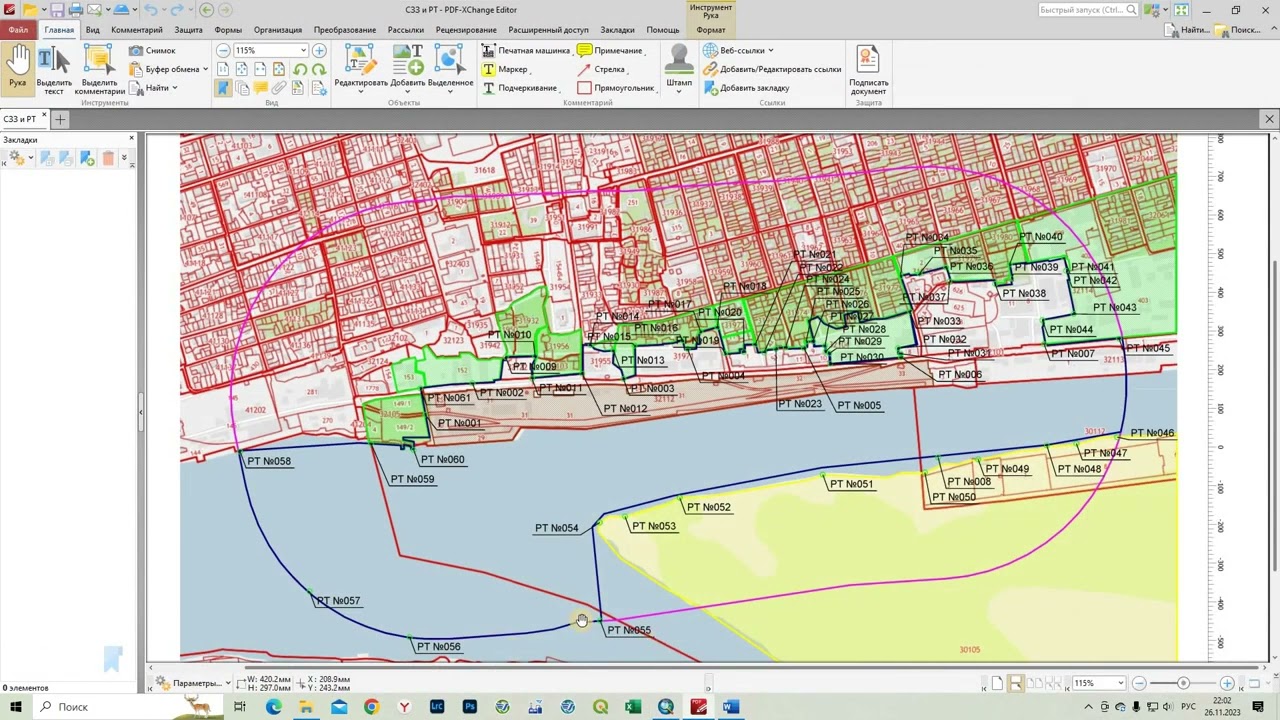Open Google Chrome from the taskbar
This screenshot has width=1280, height=720.
tap(371, 707)
